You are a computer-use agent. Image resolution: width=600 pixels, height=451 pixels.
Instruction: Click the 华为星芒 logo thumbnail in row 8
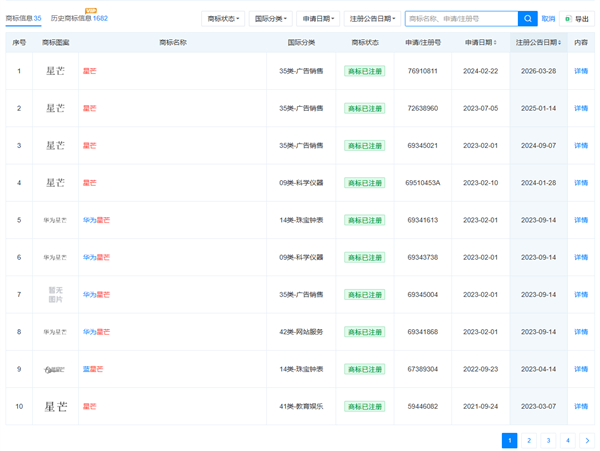point(55,332)
